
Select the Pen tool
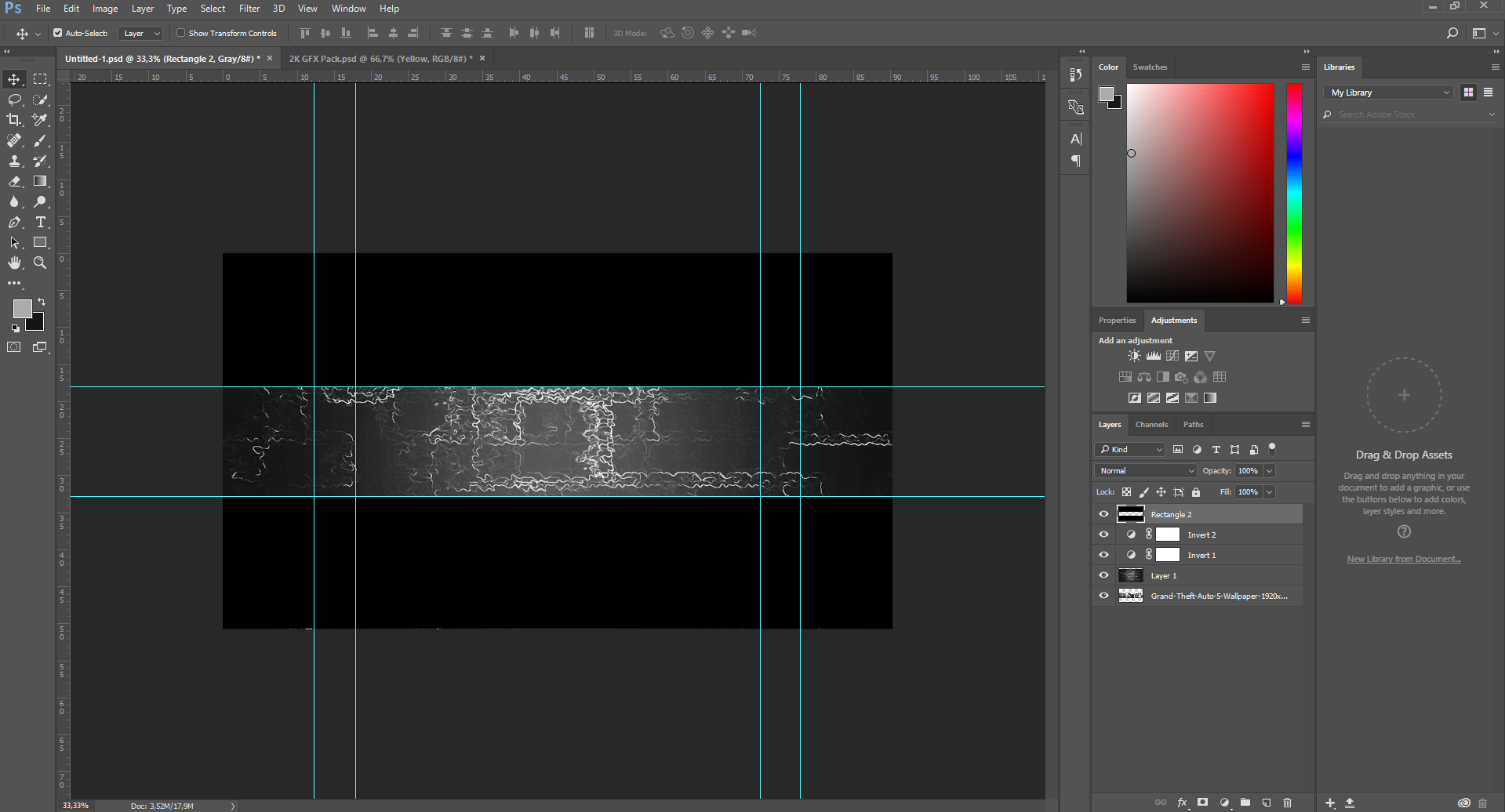pos(14,222)
